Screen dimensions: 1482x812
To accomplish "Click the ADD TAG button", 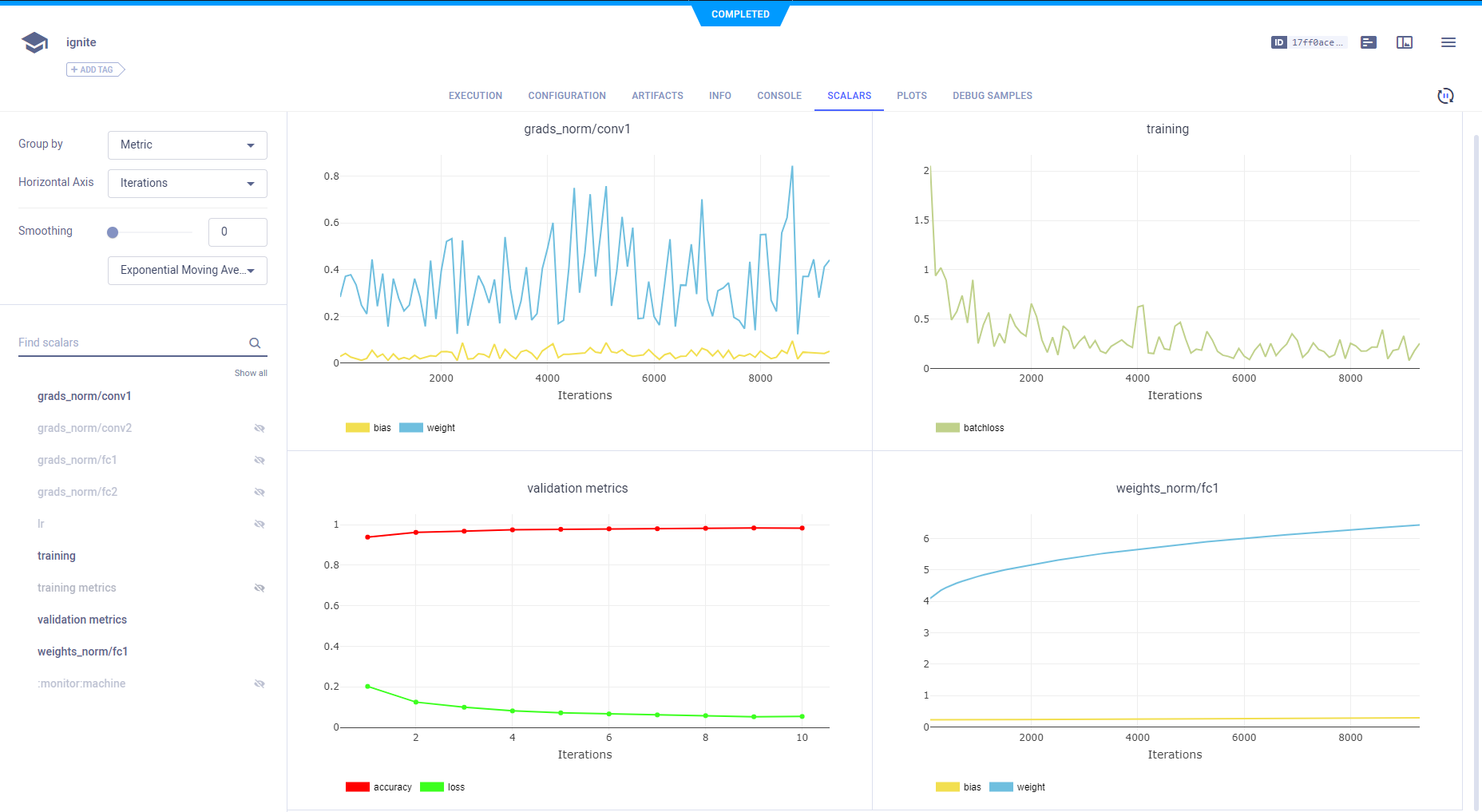I will [x=95, y=69].
